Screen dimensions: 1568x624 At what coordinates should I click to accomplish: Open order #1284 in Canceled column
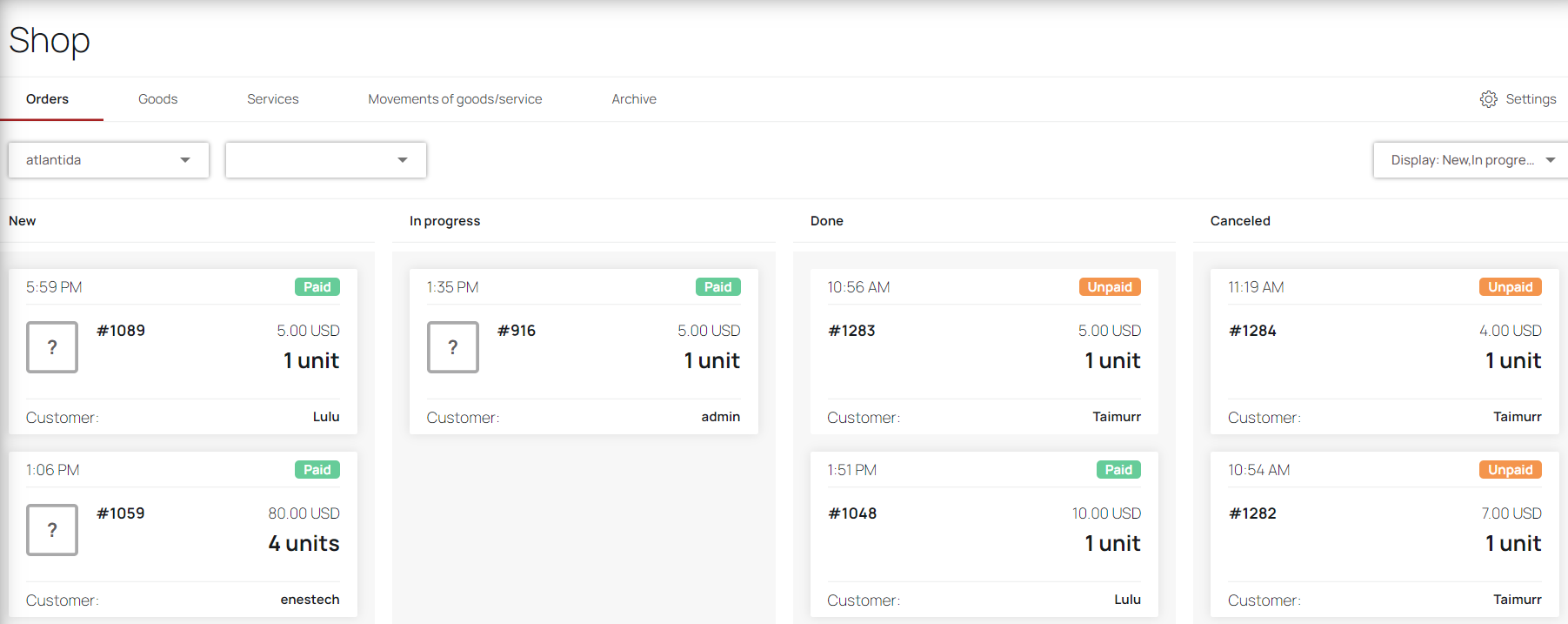tap(1385, 352)
